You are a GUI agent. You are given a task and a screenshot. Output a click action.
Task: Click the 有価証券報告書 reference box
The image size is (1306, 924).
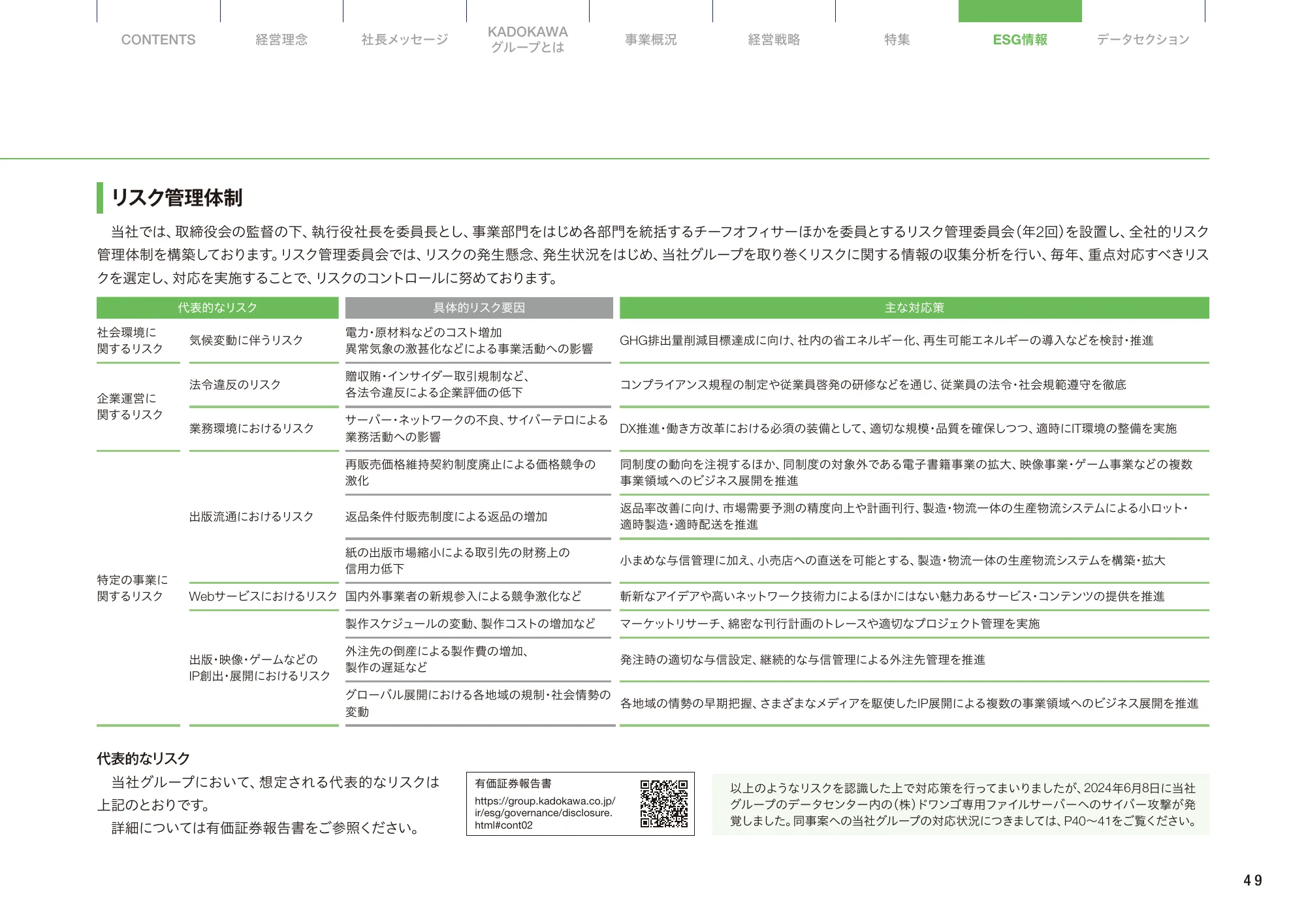pyautogui.click(x=514, y=783)
